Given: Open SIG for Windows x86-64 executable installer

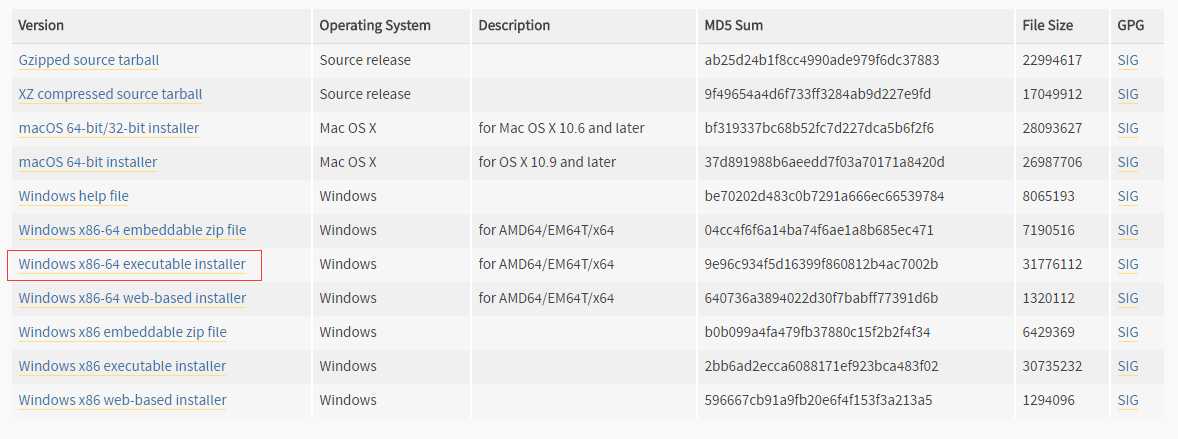Looking at the screenshot, I should click(x=1128, y=264).
